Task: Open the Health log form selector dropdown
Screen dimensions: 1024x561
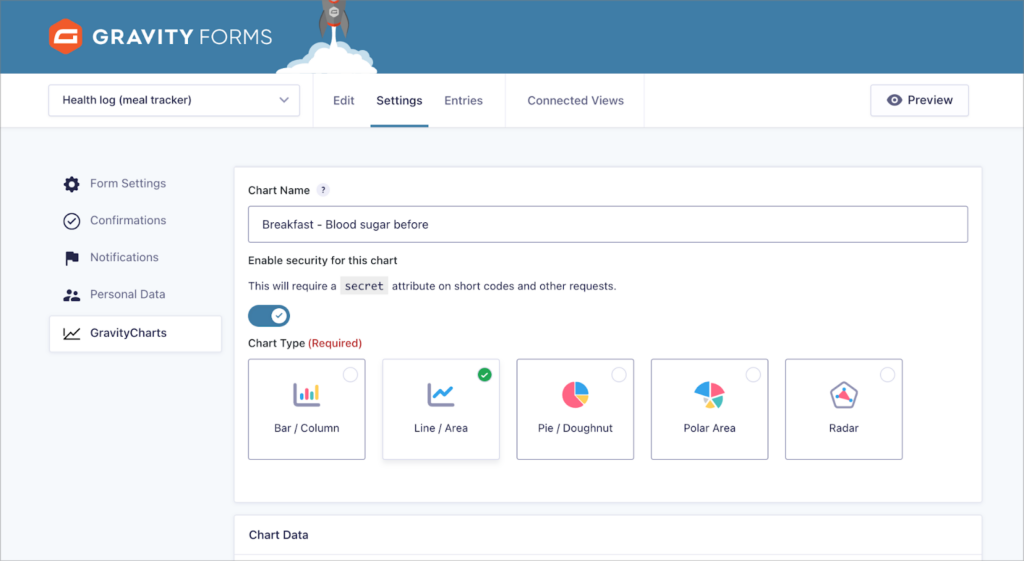Action: click(x=174, y=100)
